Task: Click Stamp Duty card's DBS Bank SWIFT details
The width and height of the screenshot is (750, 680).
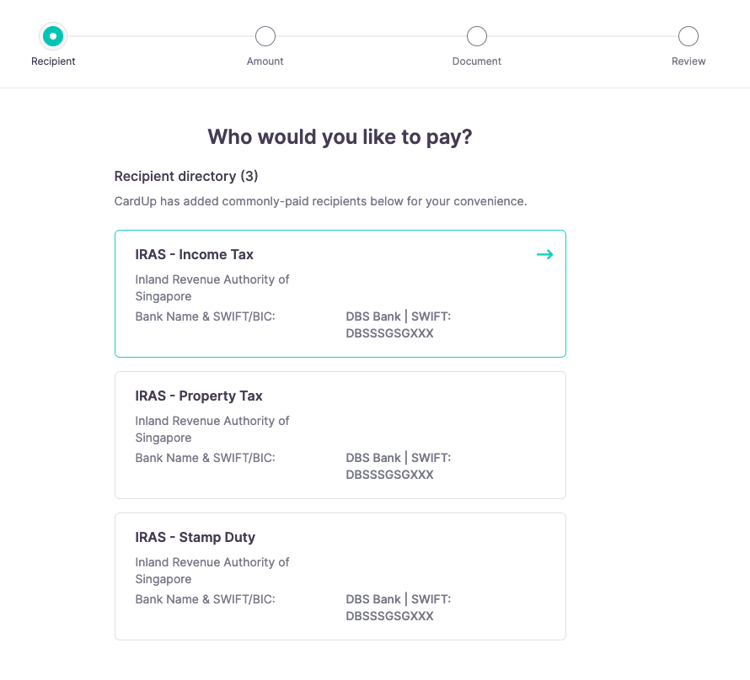Action: [x=398, y=608]
